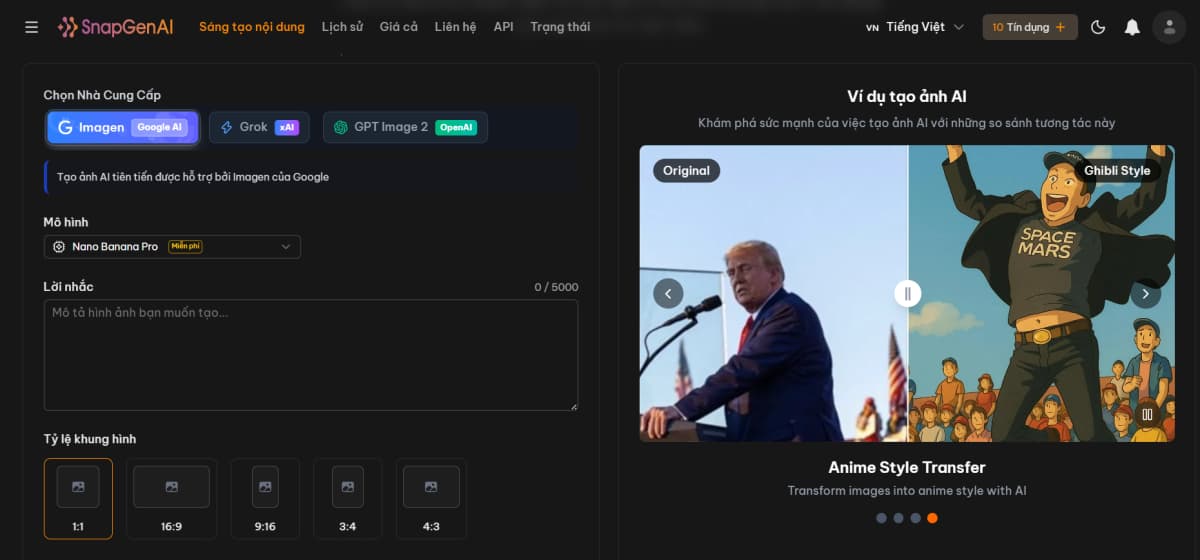Screen dimensions: 1200x560
Task: Click the lightning icon on Grok
Action: pyautogui.click(x=227, y=127)
